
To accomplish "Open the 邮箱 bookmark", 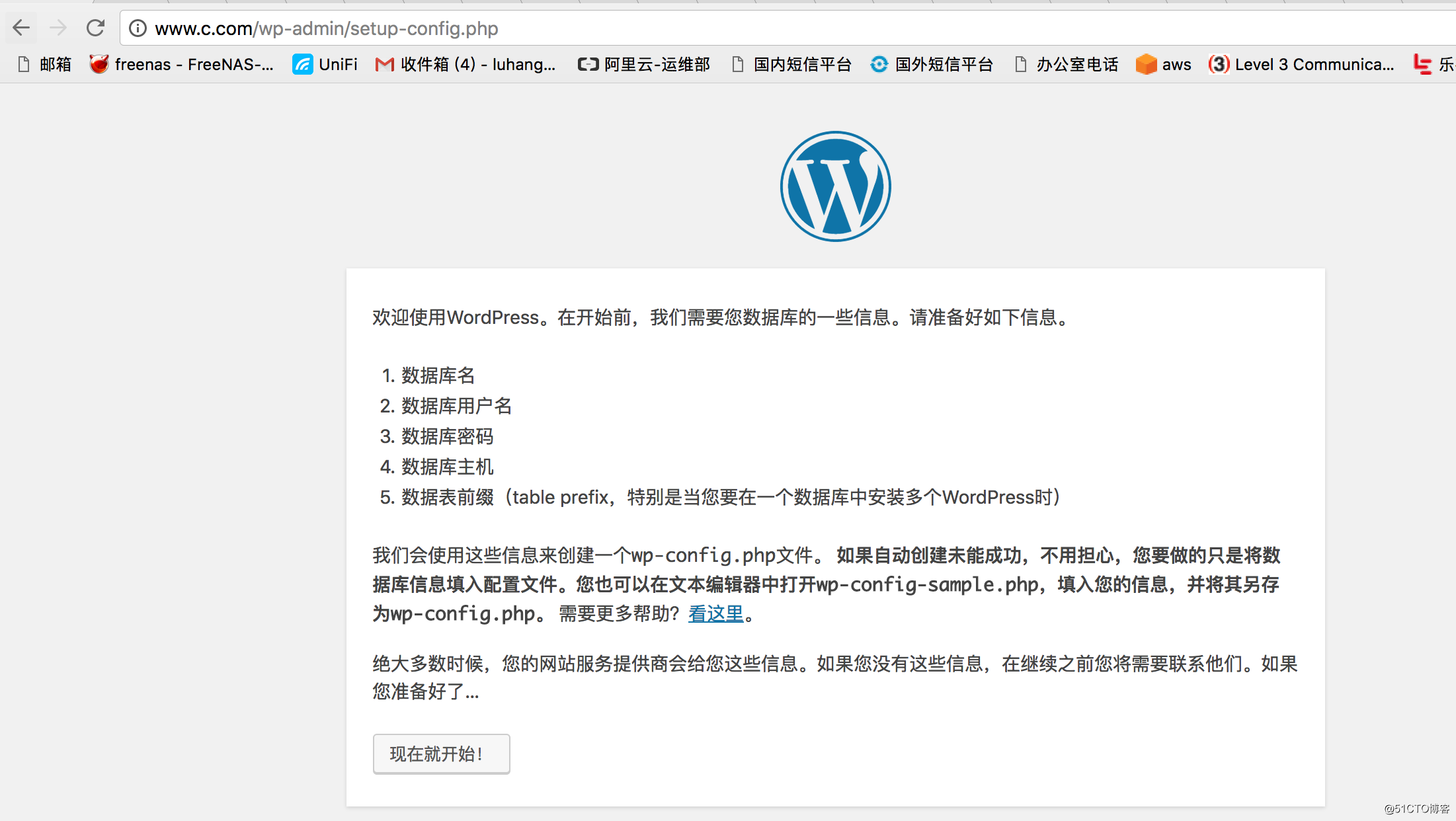I will [45, 64].
